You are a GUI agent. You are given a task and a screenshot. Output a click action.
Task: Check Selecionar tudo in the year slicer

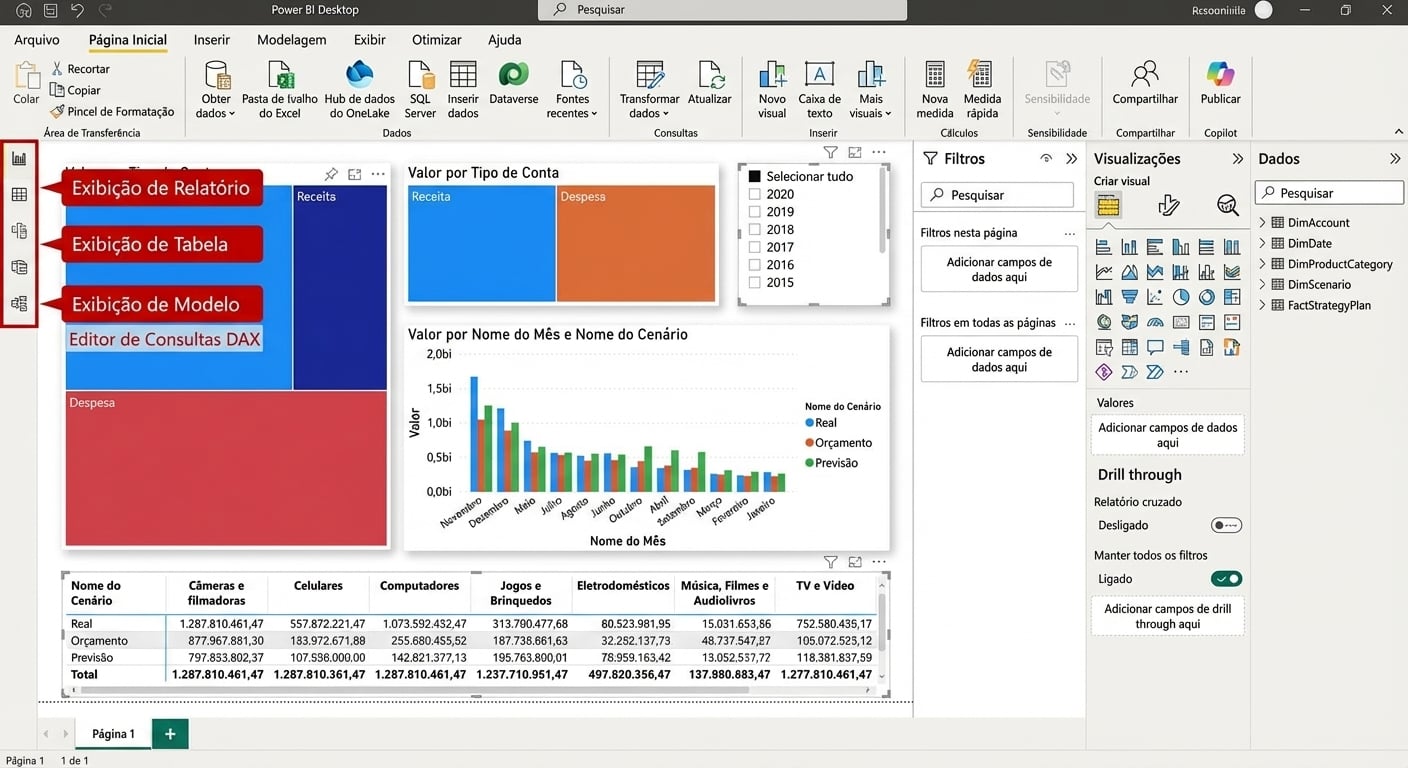[x=753, y=175]
